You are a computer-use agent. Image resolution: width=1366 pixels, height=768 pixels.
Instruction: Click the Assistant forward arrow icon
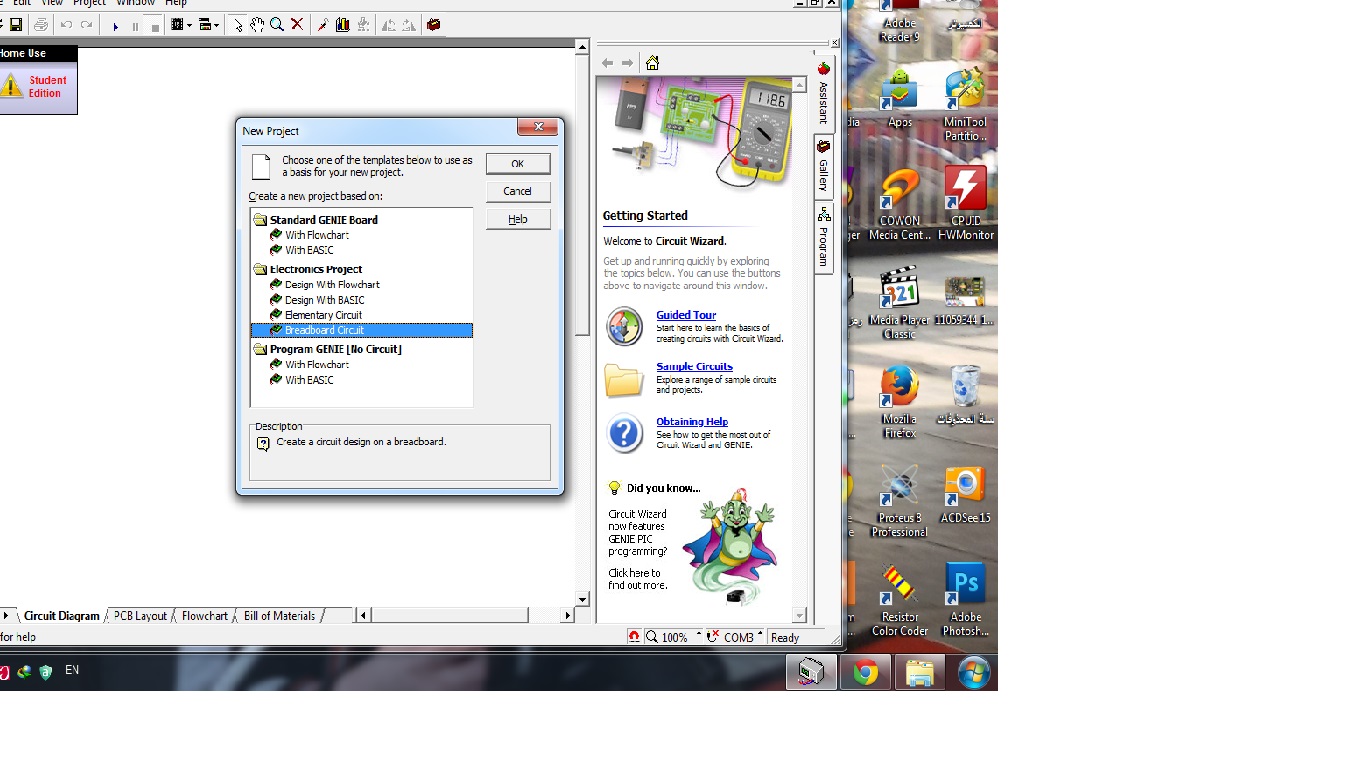627,63
